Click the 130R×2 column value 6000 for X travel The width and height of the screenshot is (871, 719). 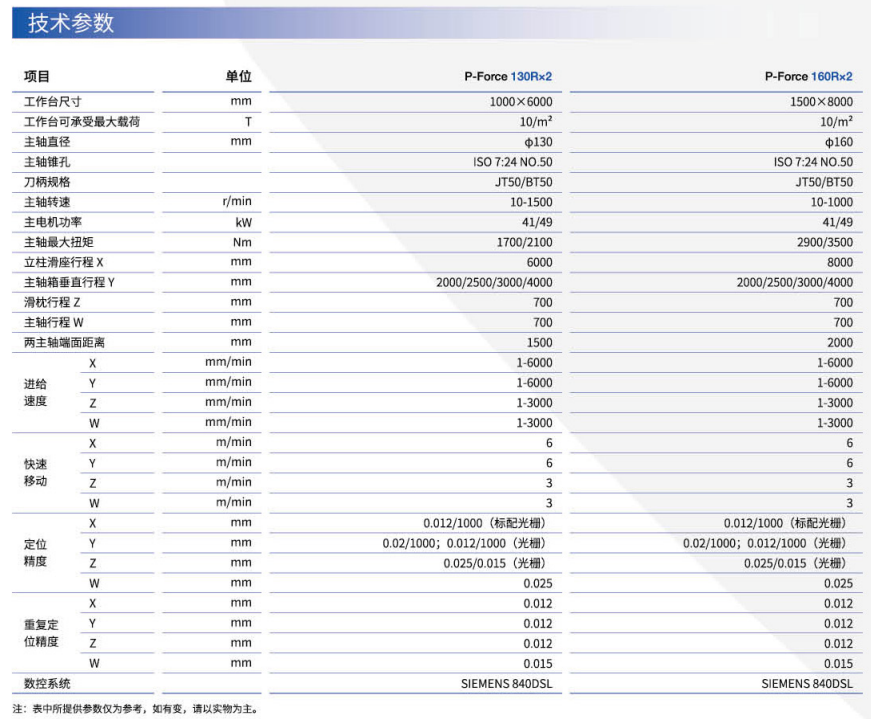pos(539,262)
